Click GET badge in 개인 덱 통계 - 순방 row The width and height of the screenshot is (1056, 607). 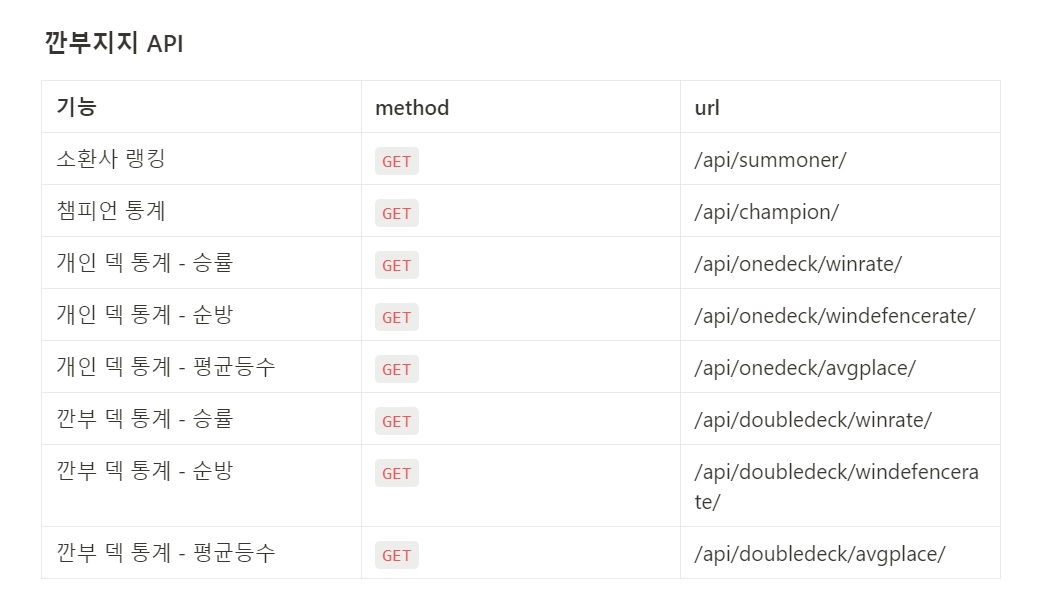coord(397,317)
